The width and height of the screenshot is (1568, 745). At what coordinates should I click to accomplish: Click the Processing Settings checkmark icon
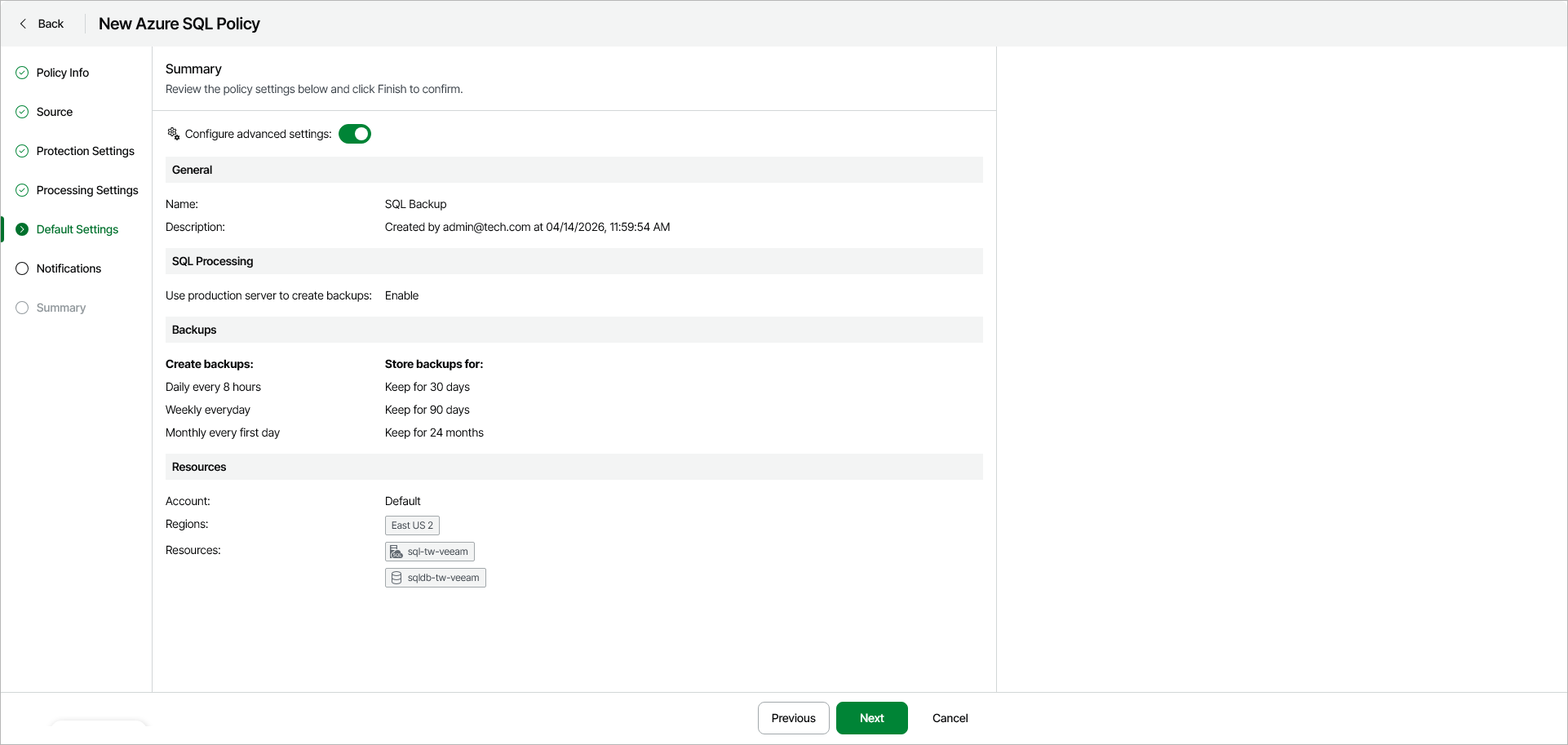[22, 190]
